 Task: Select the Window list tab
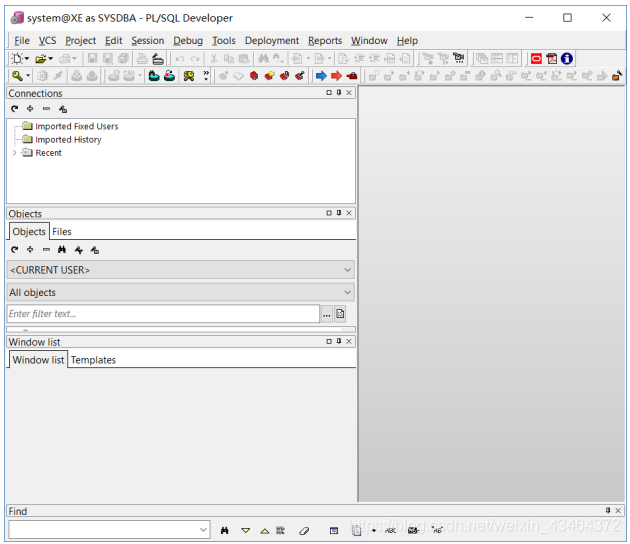pyautogui.click(x=38, y=360)
